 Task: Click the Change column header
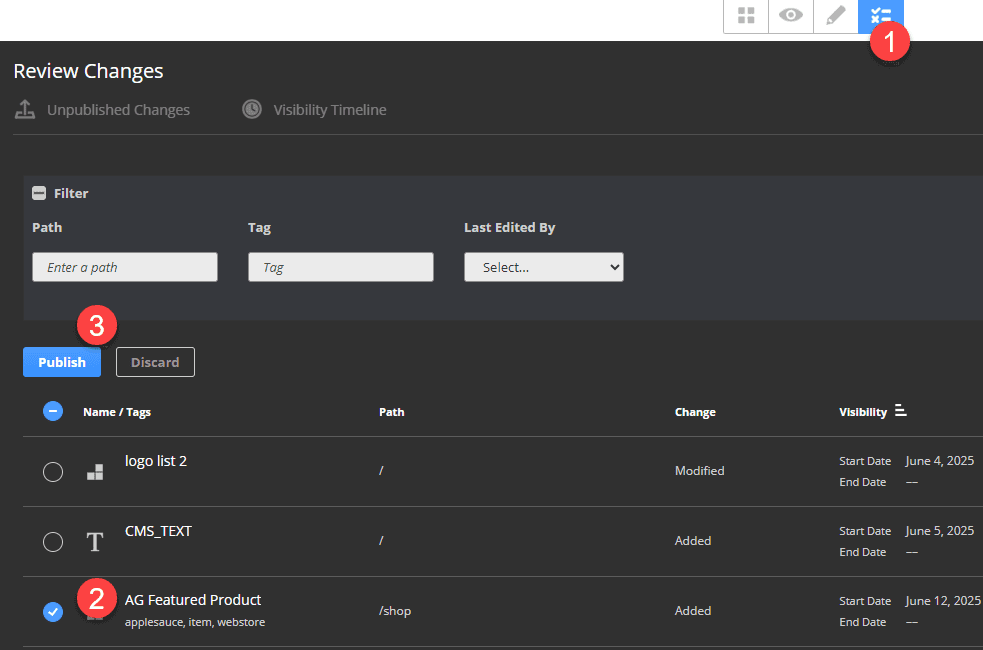pyautogui.click(x=695, y=412)
